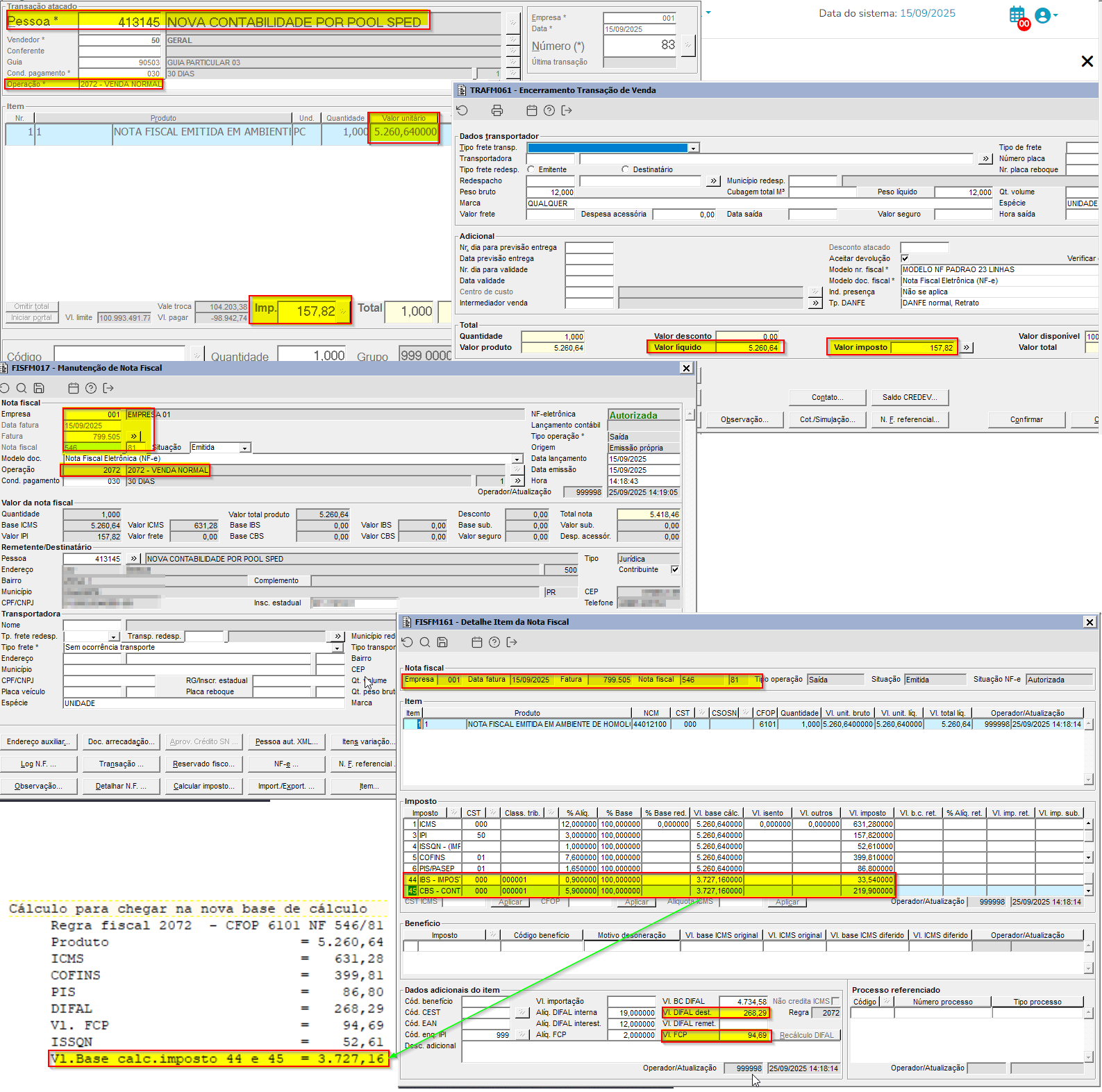Click the refresh icon in TRAFM061 toolbar
The height and width of the screenshot is (1092, 1102).
tap(462, 110)
